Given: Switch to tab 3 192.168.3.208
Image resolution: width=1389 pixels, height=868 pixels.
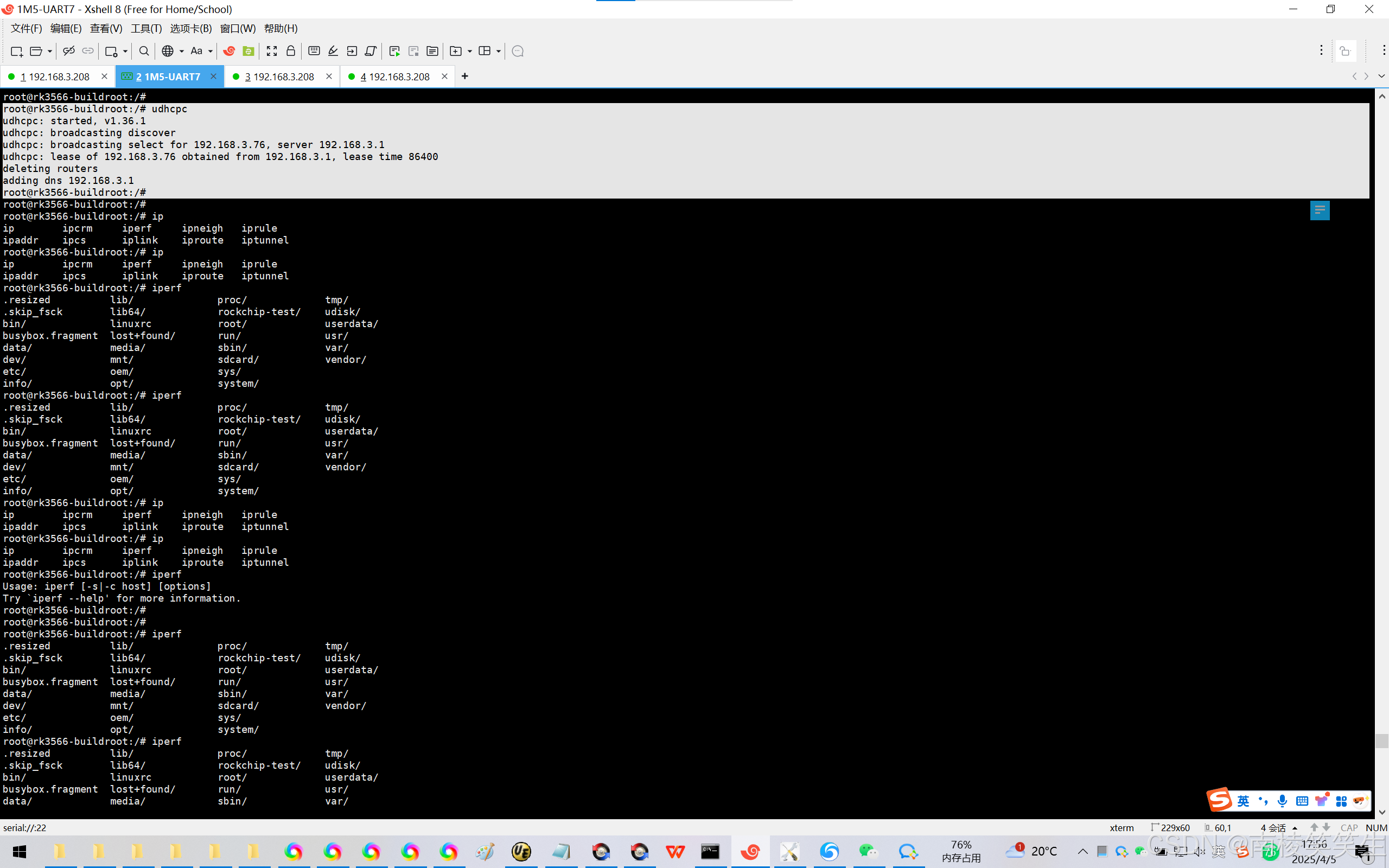Looking at the screenshot, I should point(279,76).
